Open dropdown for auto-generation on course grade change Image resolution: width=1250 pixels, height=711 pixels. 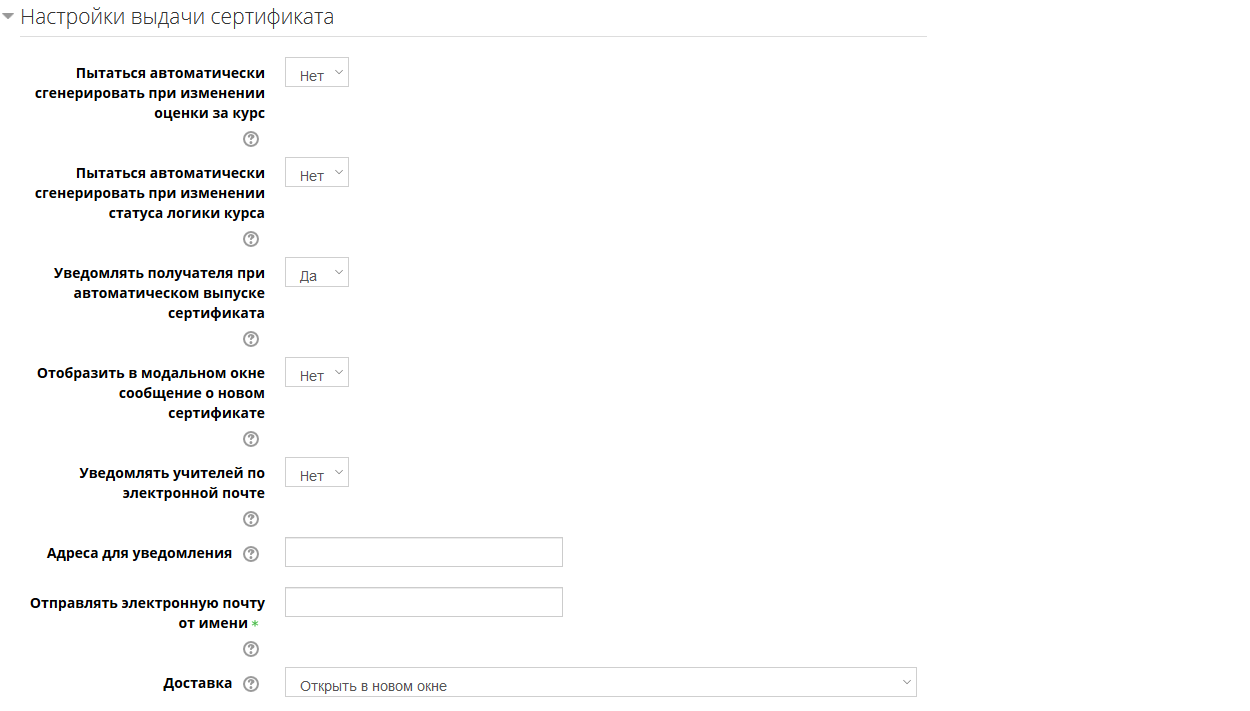[x=317, y=73]
